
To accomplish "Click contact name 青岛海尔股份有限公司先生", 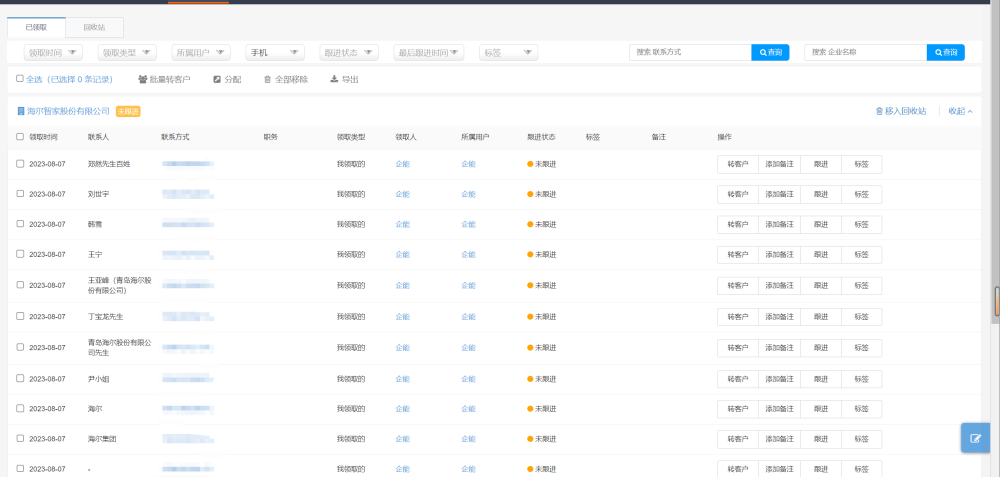I will (120, 348).
